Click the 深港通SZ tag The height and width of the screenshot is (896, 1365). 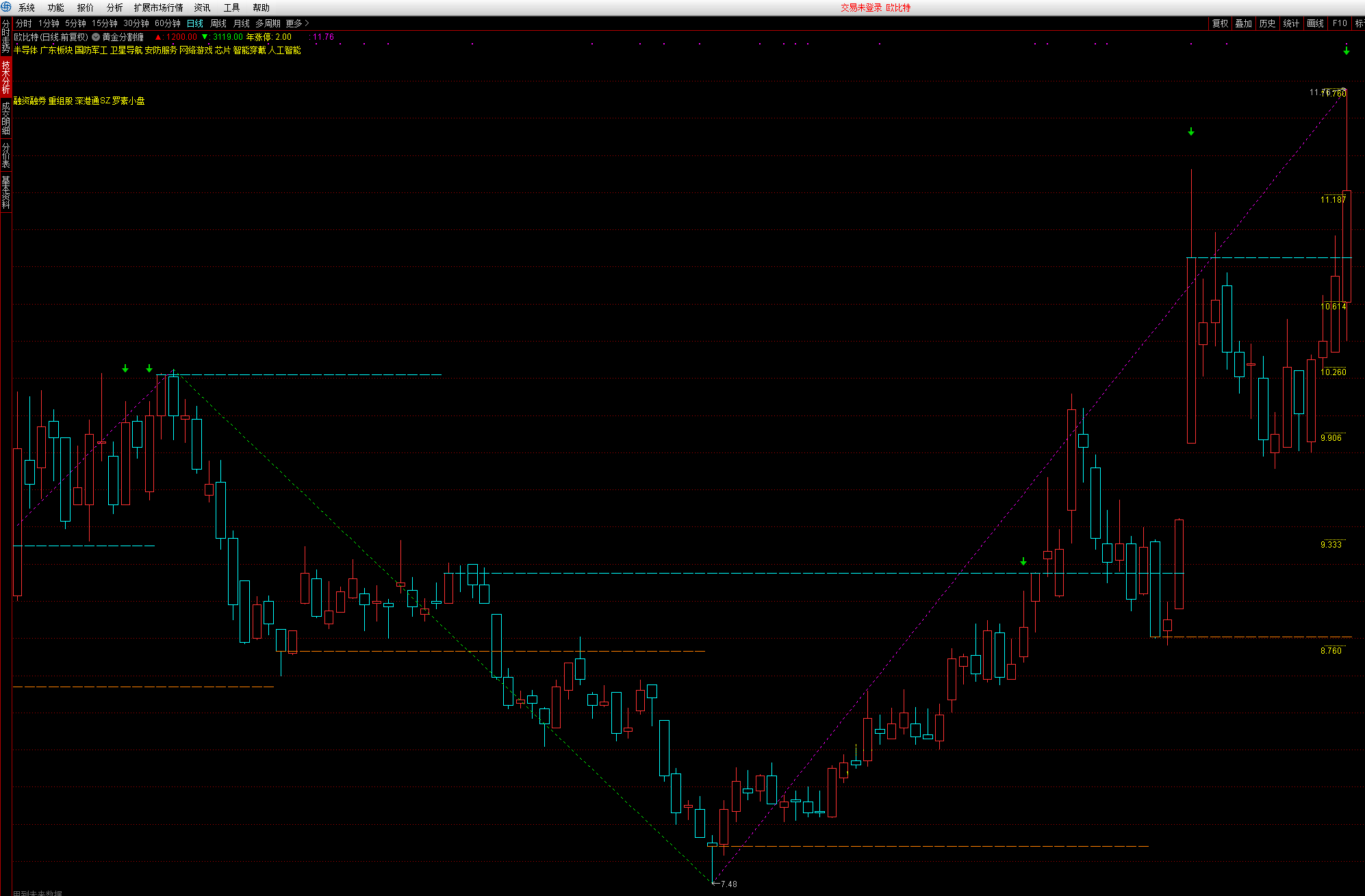[92, 101]
